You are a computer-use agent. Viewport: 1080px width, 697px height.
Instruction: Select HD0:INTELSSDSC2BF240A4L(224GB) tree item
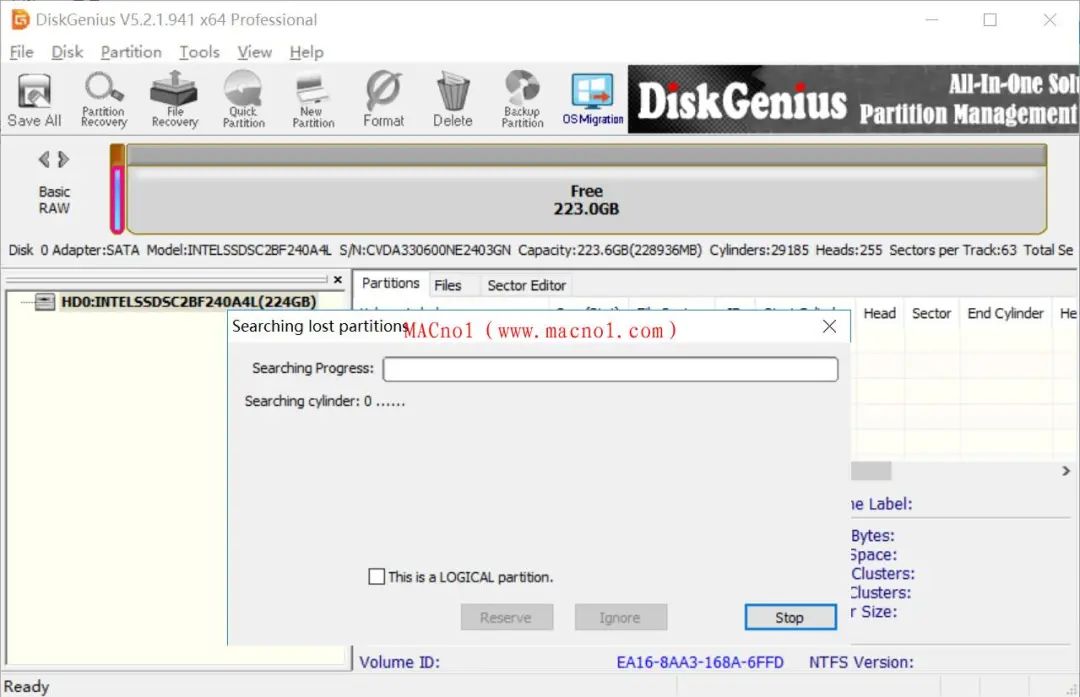pyautogui.click(x=188, y=302)
